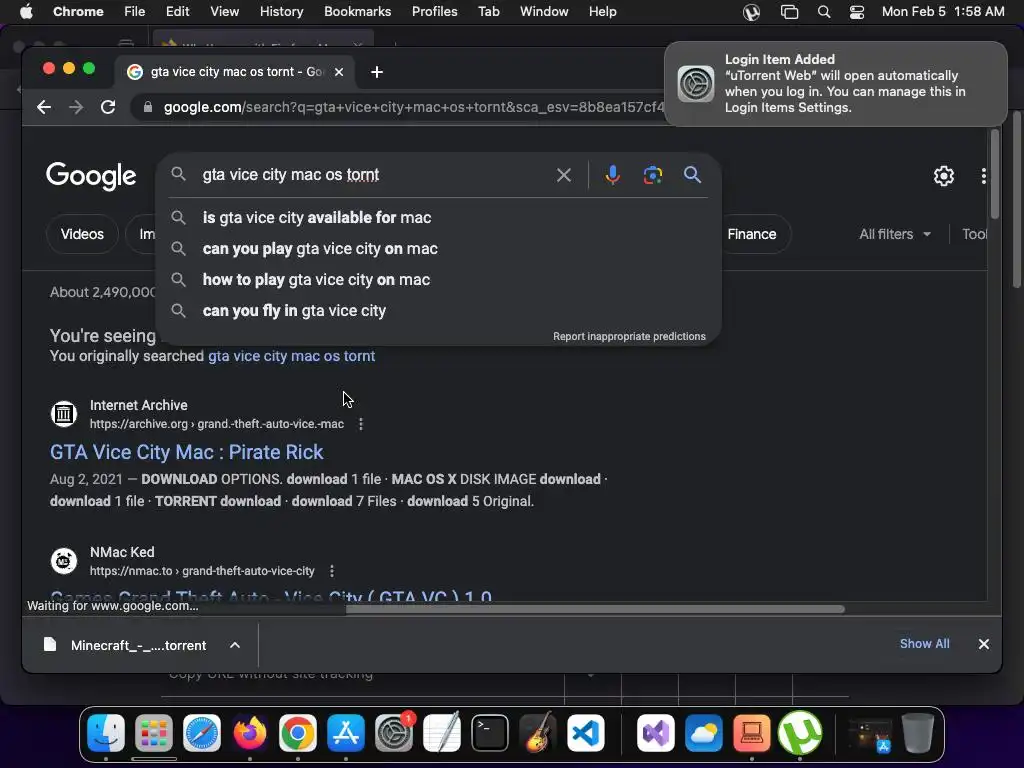Select suggestion 'is gta vice city available for mac'

(439, 217)
